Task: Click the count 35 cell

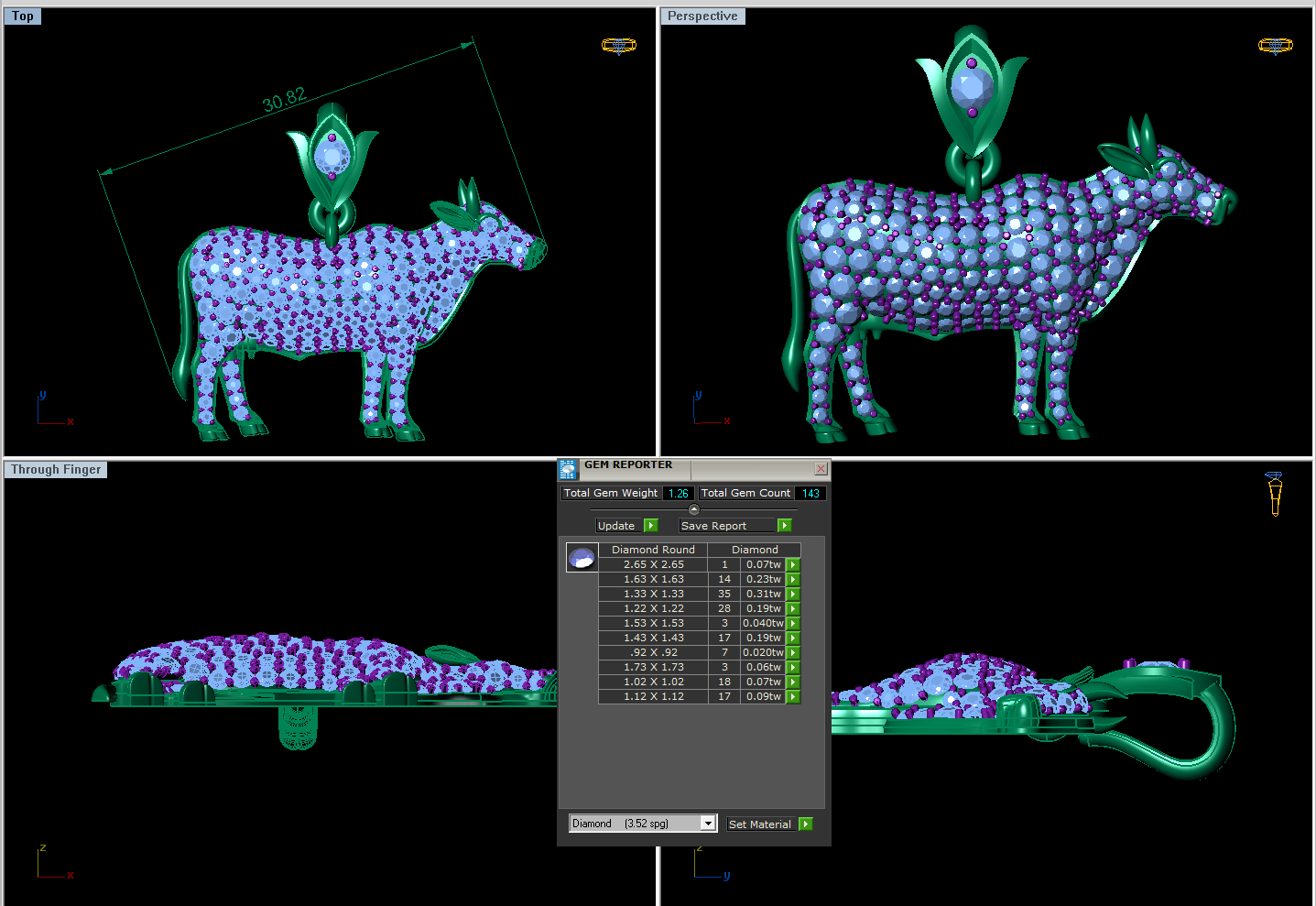Action: (x=724, y=595)
